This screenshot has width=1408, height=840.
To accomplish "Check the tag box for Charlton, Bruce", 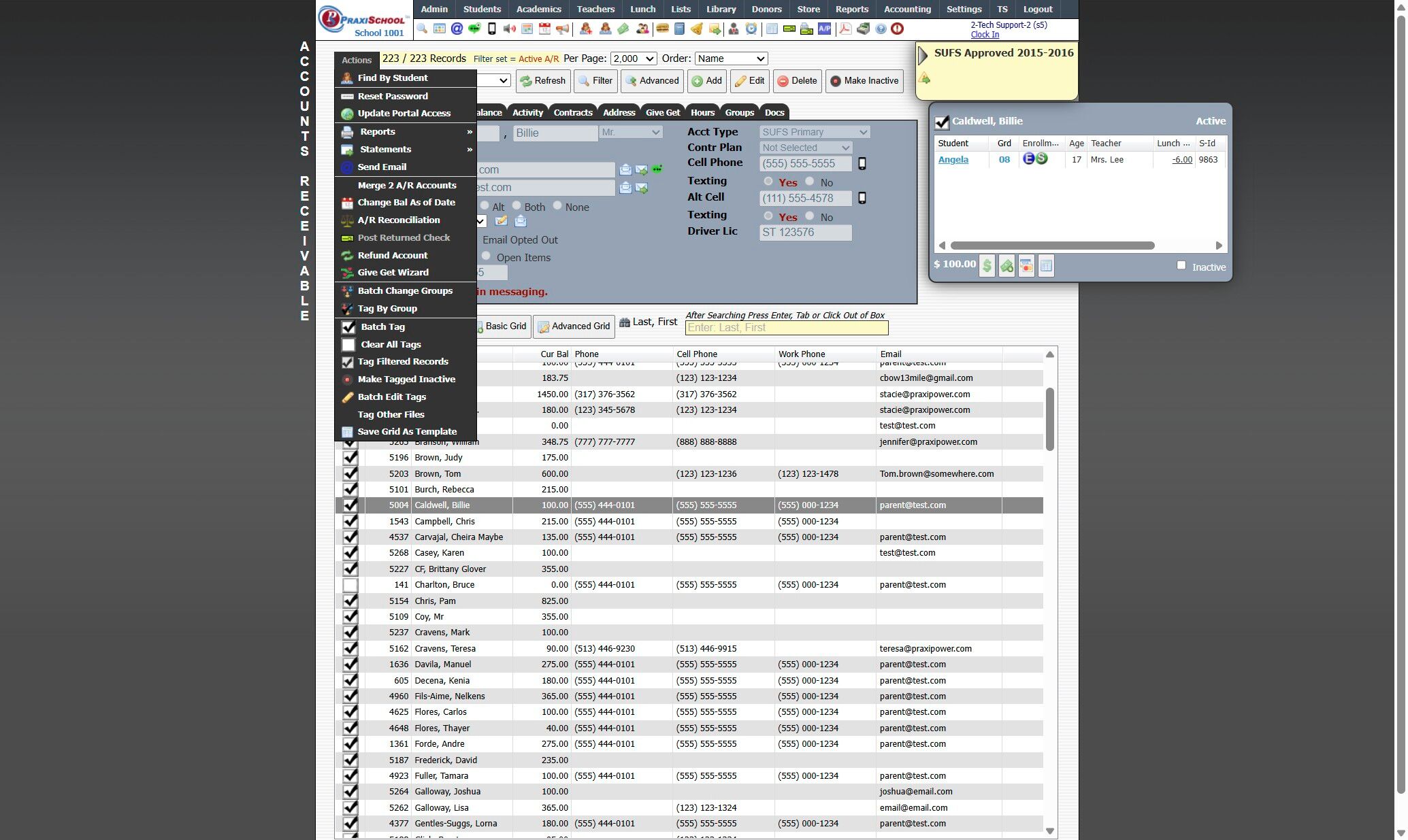I will 350,585.
